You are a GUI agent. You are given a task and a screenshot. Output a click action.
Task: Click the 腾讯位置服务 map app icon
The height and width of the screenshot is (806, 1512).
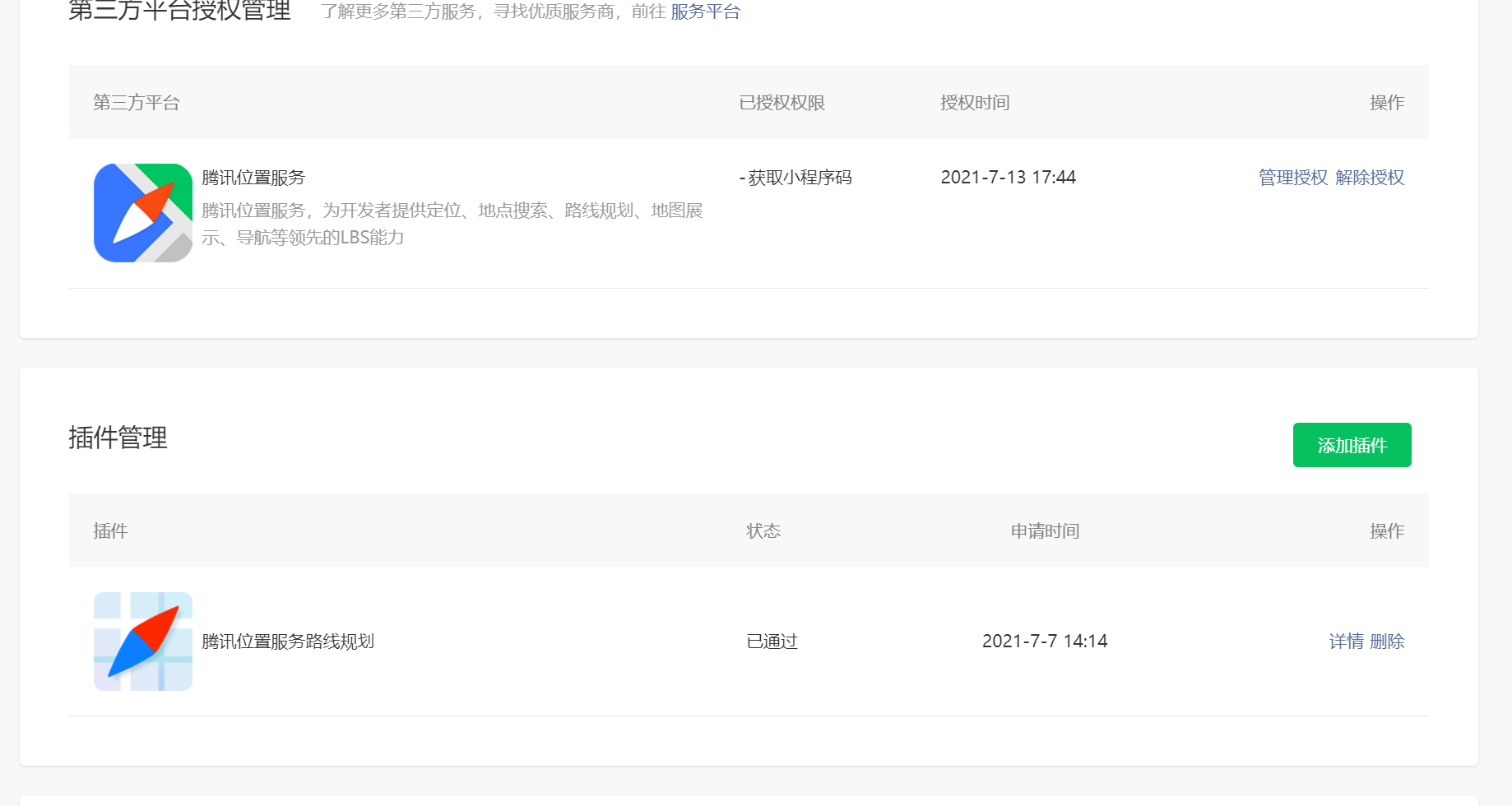143,213
